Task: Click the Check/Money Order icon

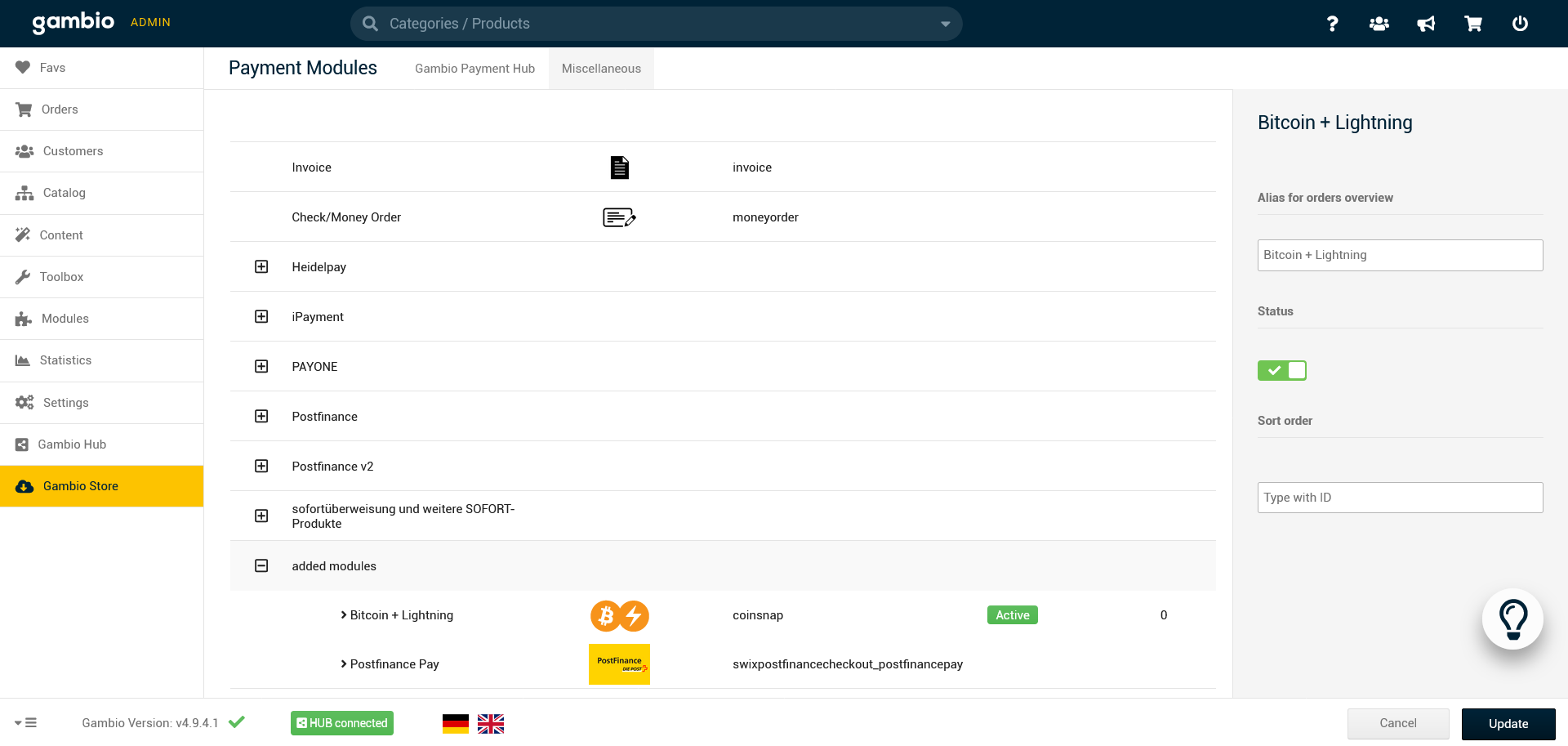Action: 619,217
